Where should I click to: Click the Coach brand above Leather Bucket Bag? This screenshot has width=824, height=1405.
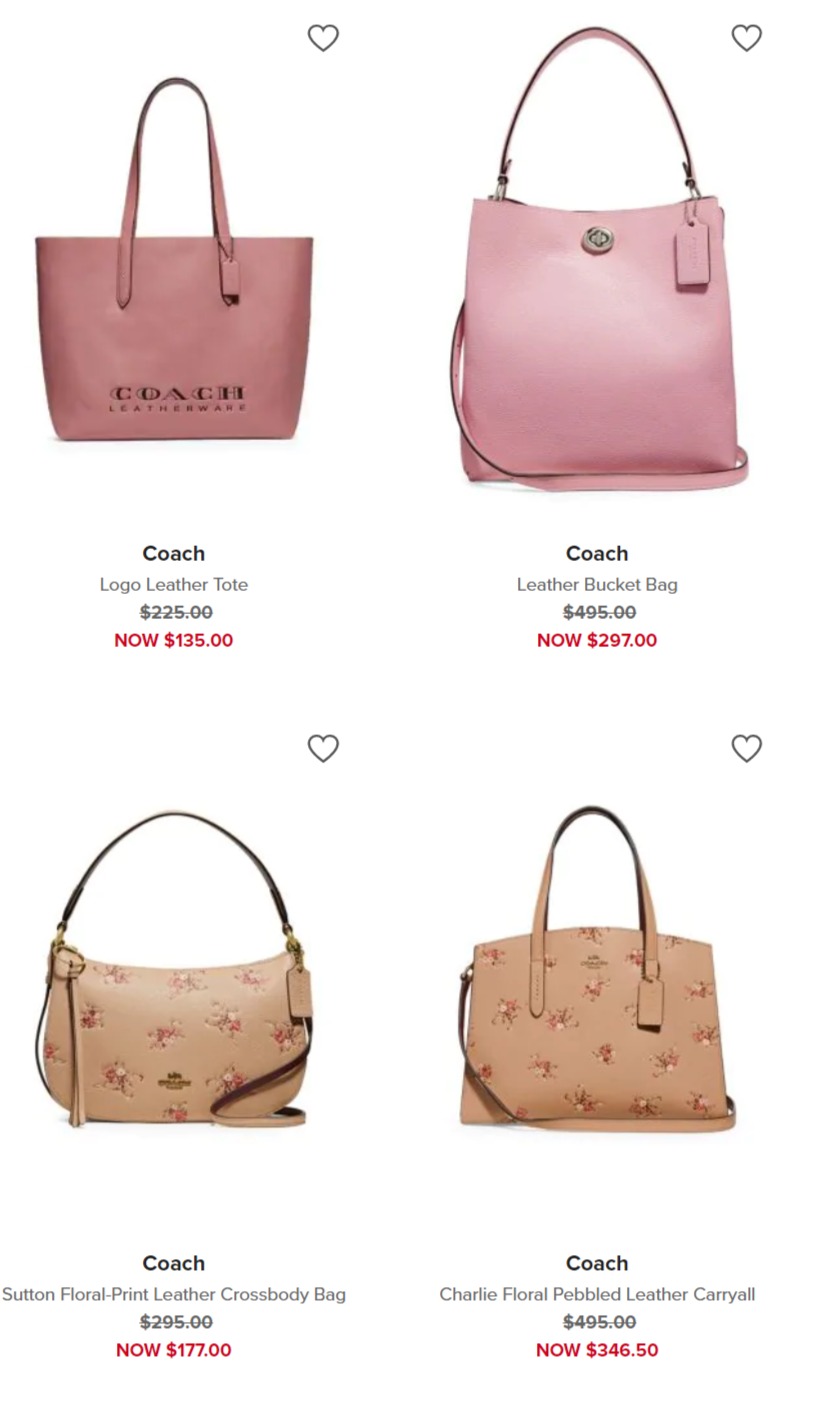[x=597, y=553]
